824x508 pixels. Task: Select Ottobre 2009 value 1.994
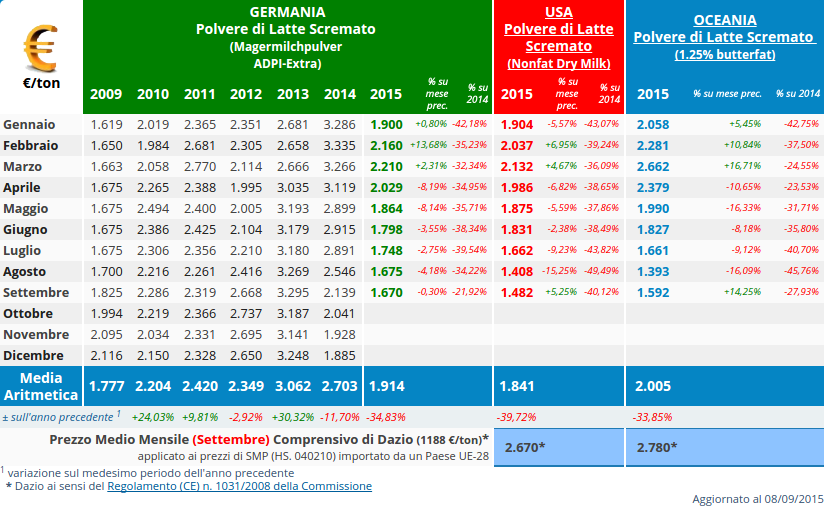tap(106, 313)
